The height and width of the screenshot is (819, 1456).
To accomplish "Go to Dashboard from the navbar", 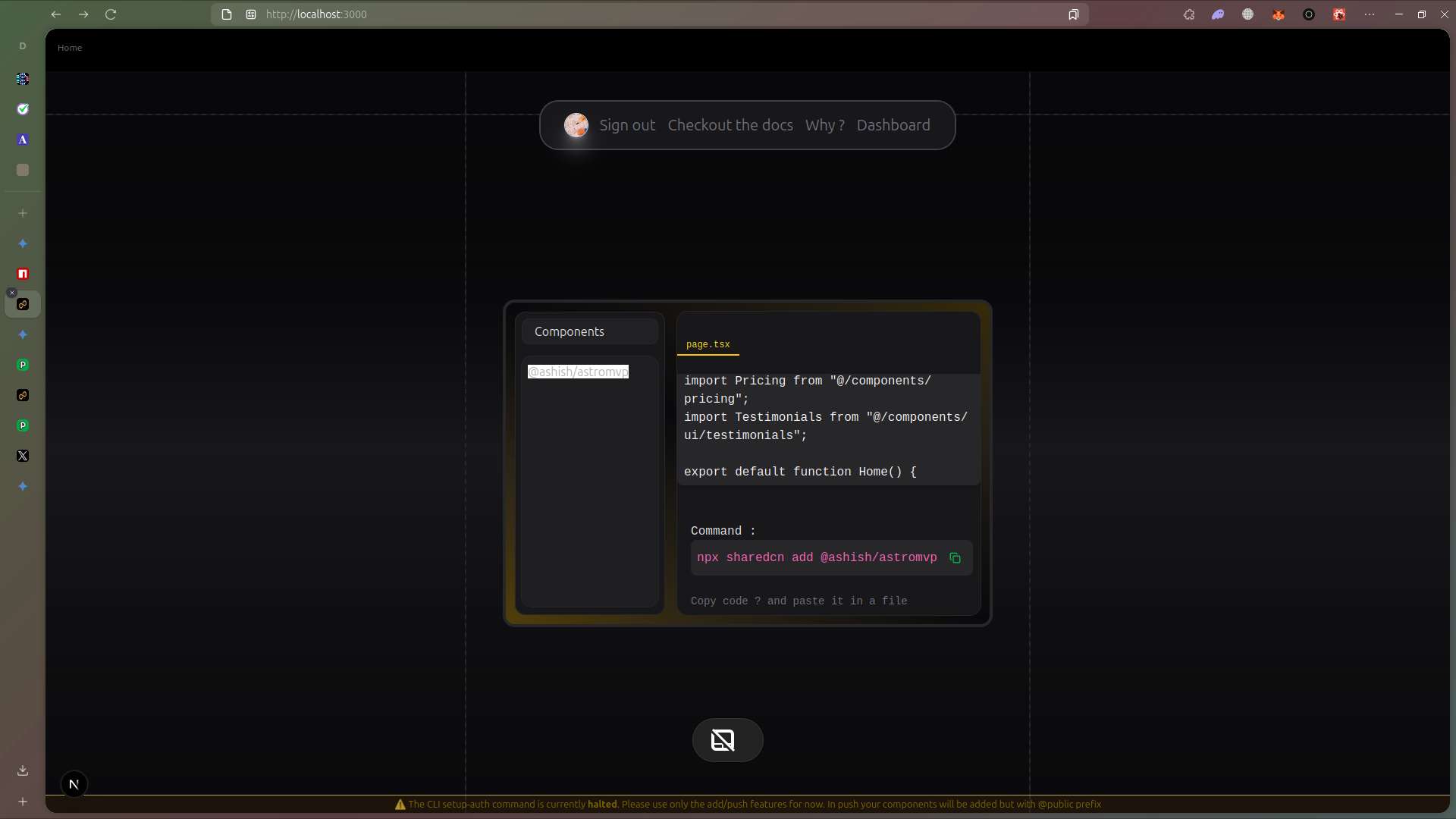I will click(893, 125).
